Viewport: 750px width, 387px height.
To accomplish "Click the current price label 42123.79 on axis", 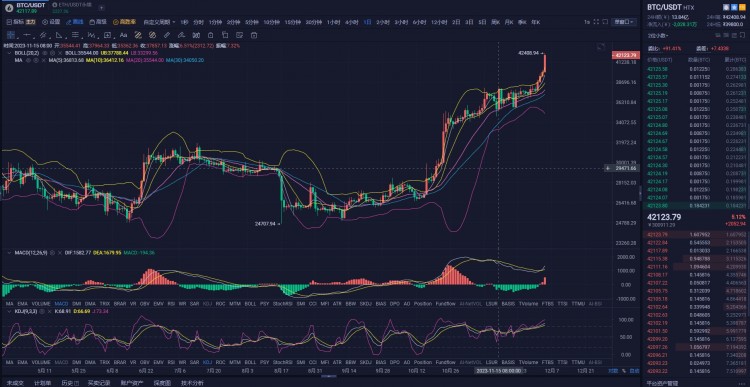I will (626, 55).
